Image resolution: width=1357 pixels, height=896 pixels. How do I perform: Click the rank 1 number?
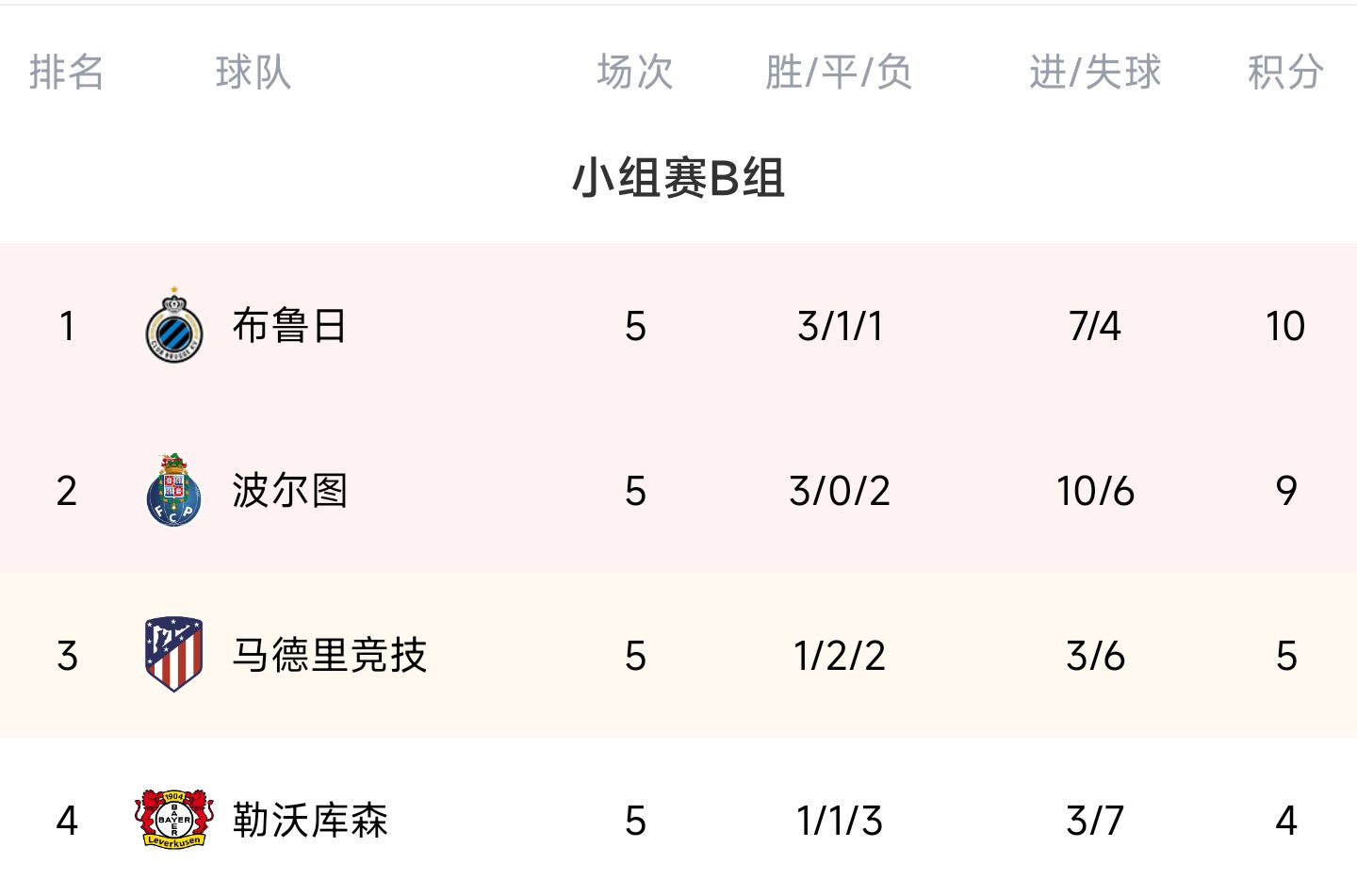[x=66, y=326]
